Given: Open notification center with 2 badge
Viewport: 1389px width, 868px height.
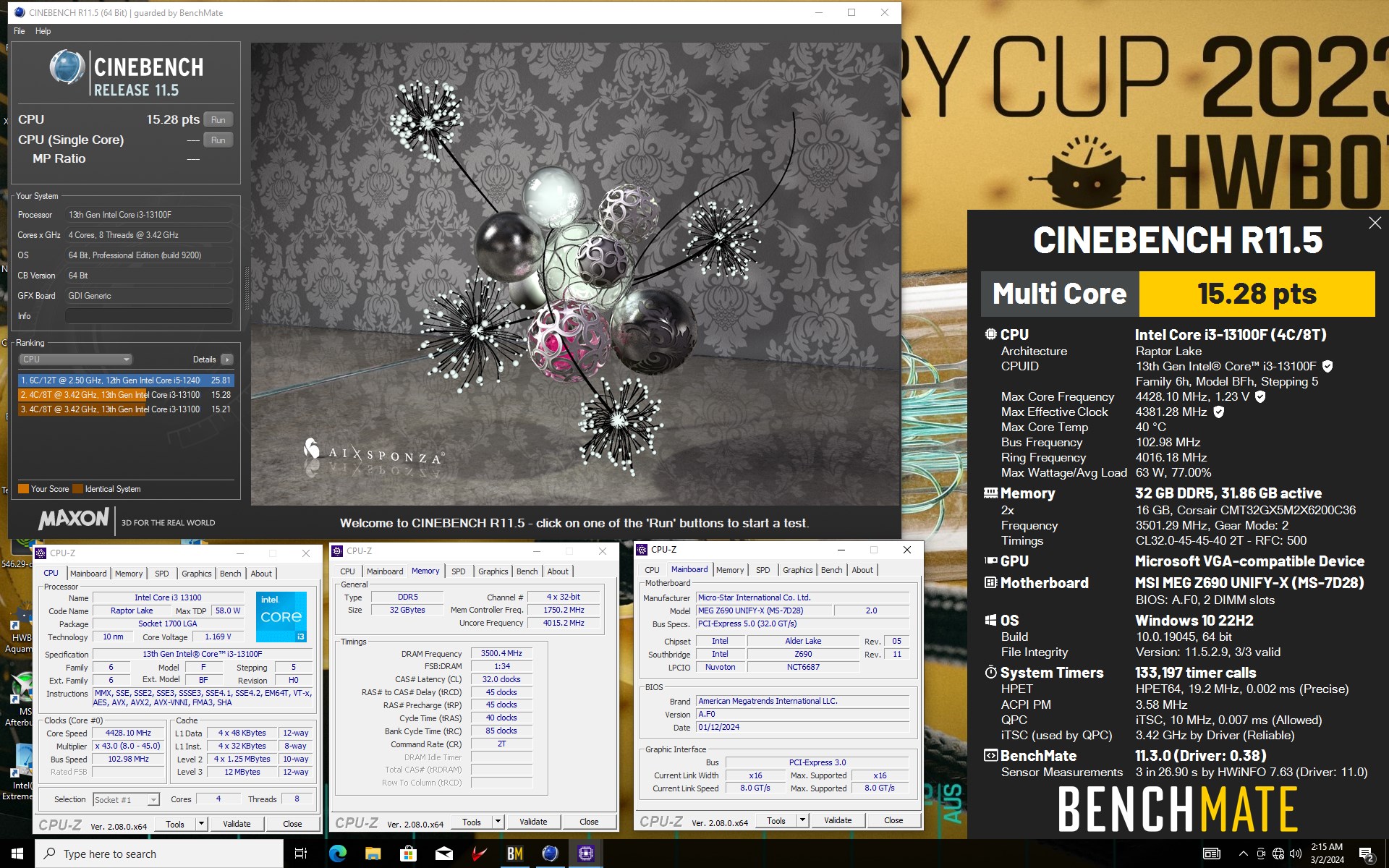Looking at the screenshot, I should (x=1367, y=854).
